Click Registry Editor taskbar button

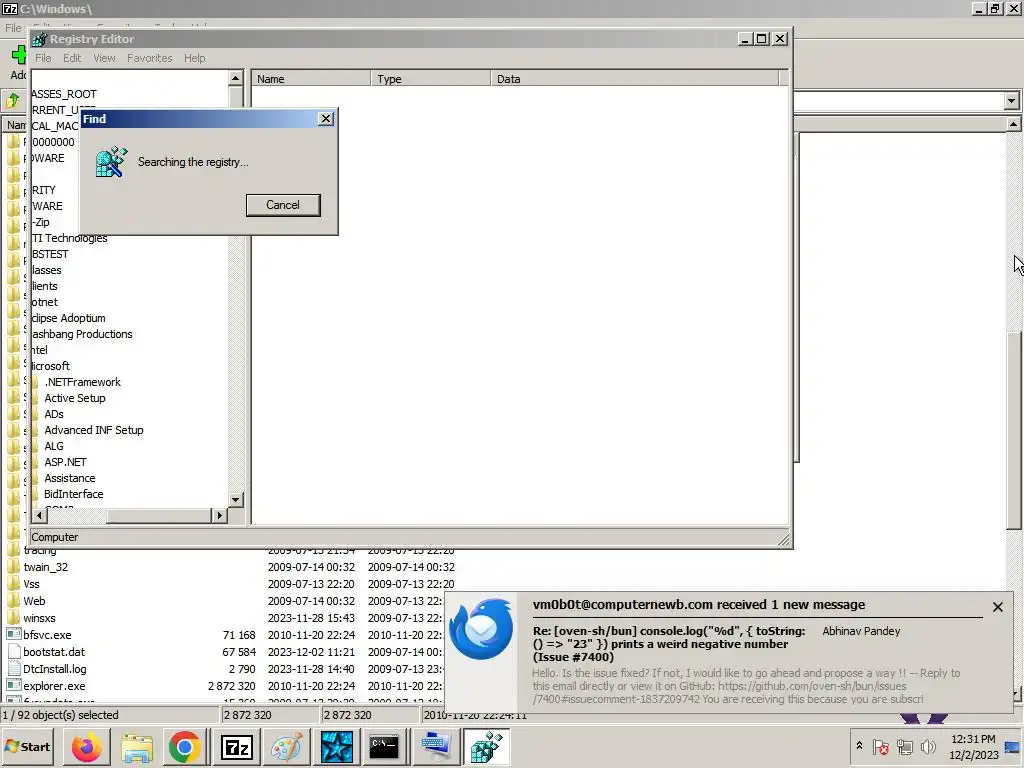point(487,747)
